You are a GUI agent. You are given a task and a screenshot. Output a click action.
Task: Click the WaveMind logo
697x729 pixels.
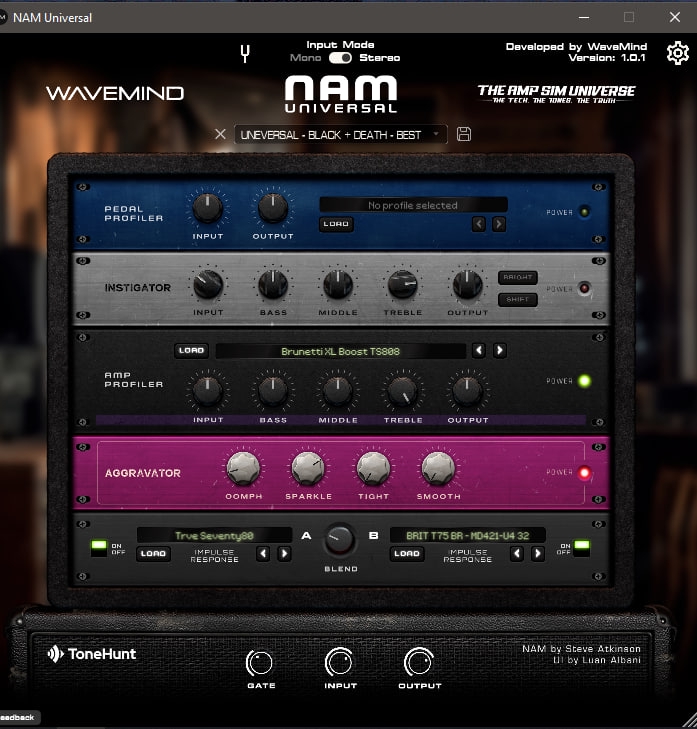tap(115, 93)
